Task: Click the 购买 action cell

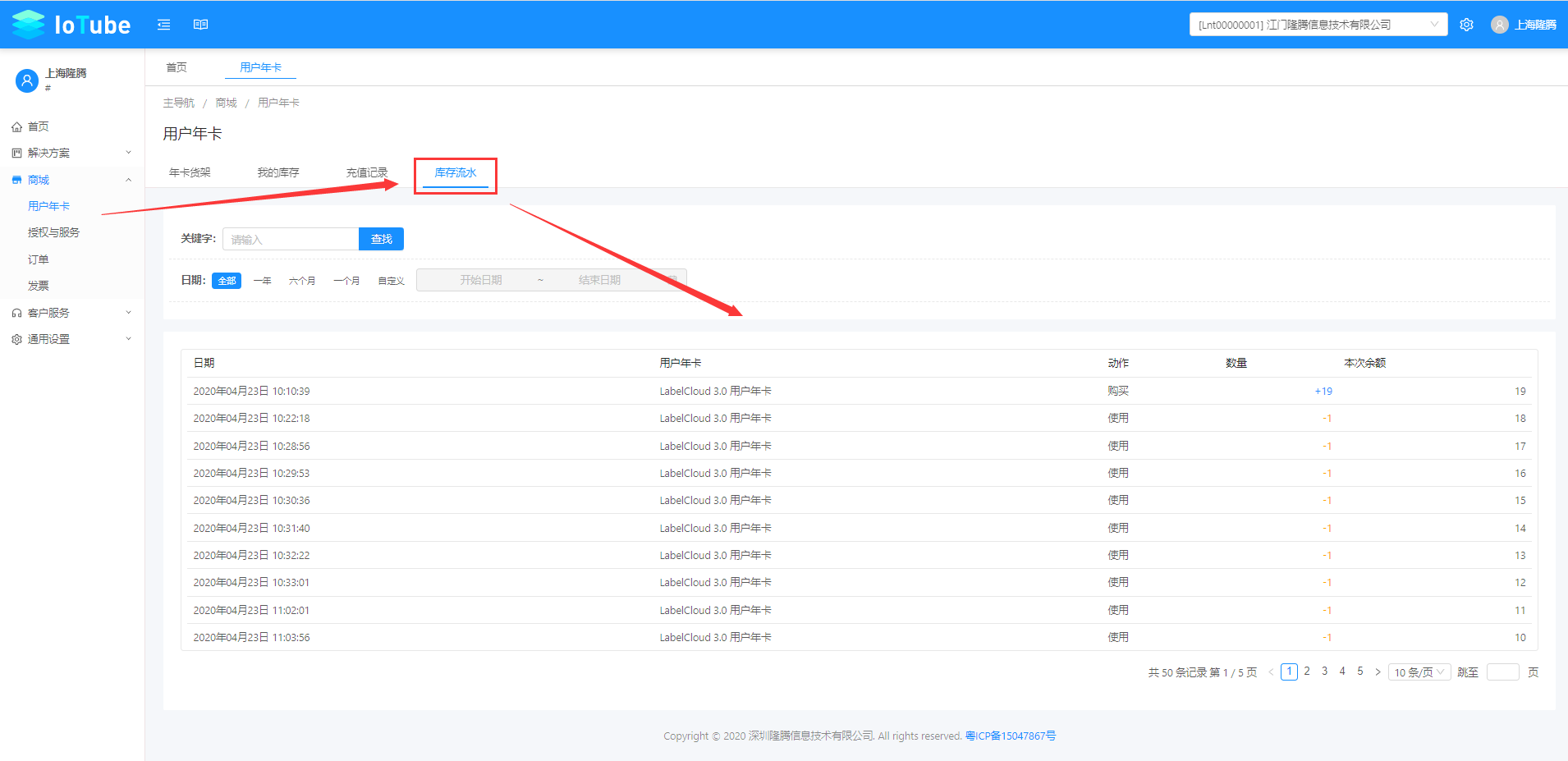Action: [1118, 391]
